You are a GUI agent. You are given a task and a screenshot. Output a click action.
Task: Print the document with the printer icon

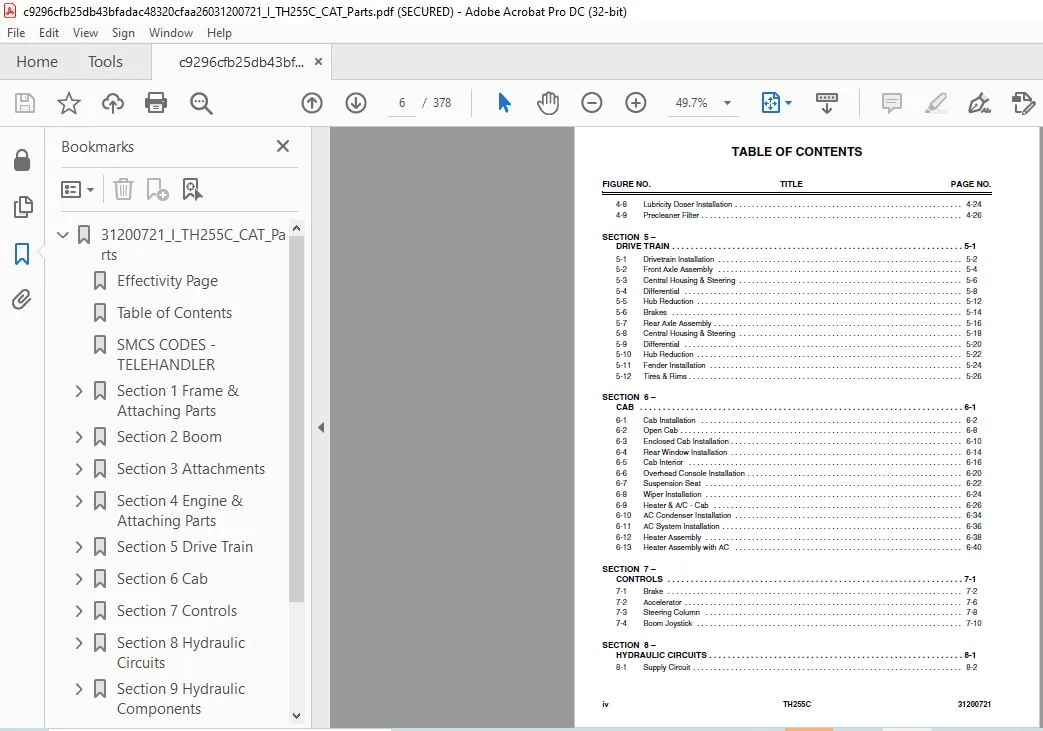[x=156, y=103]
